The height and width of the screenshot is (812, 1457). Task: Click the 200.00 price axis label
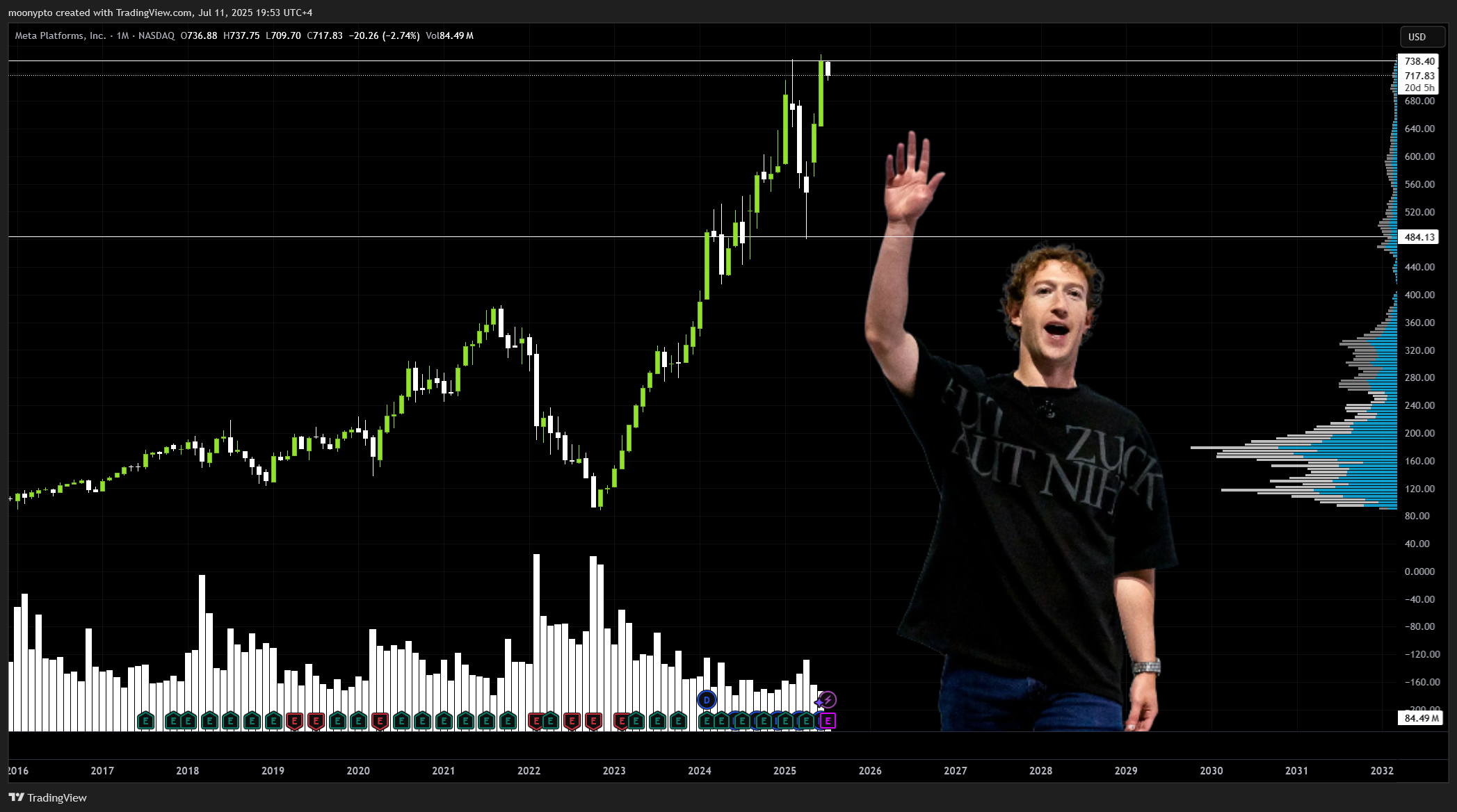[x=1419, y=433]
